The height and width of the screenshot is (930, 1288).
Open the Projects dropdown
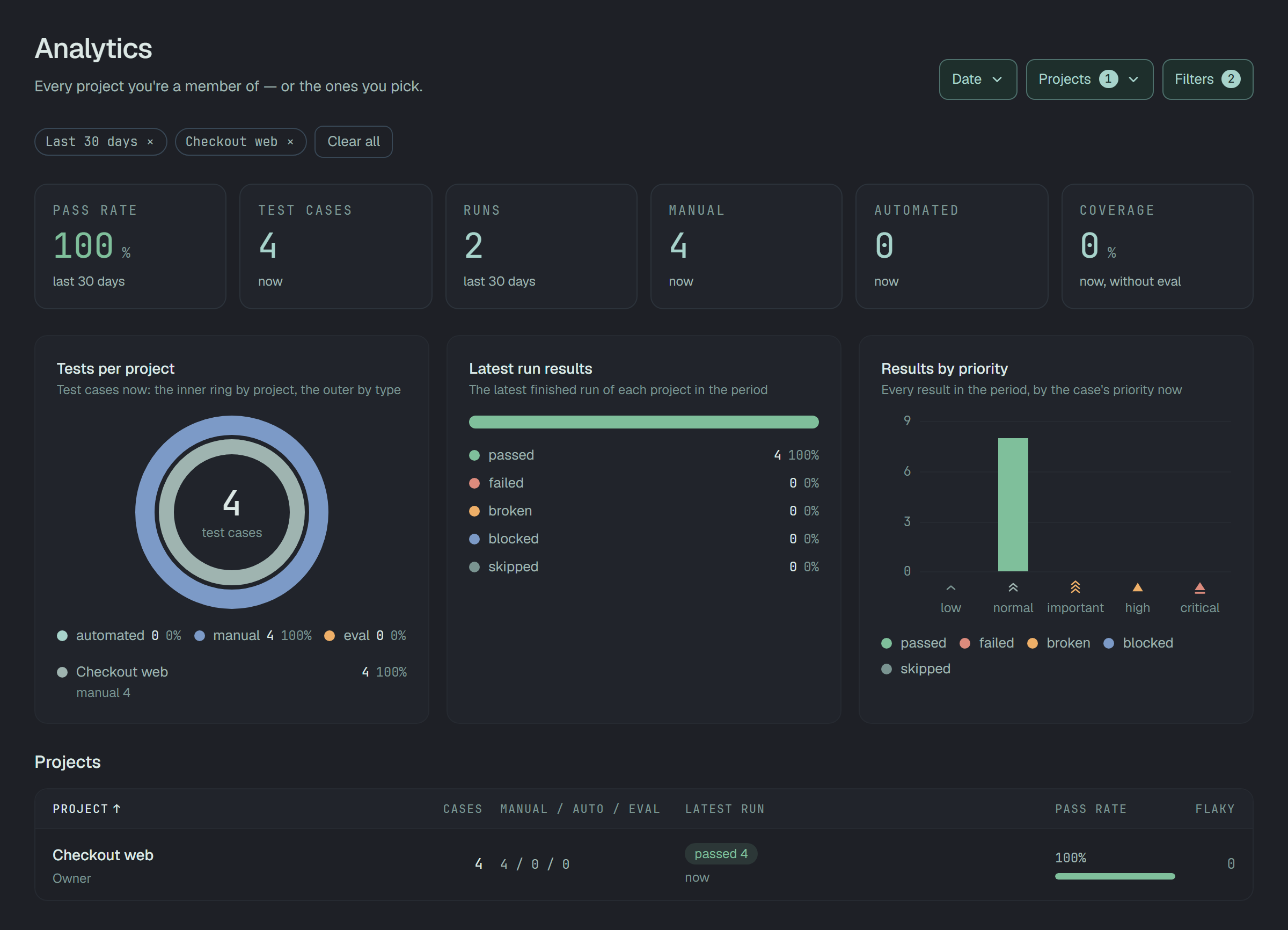[x=1089, y=79]
